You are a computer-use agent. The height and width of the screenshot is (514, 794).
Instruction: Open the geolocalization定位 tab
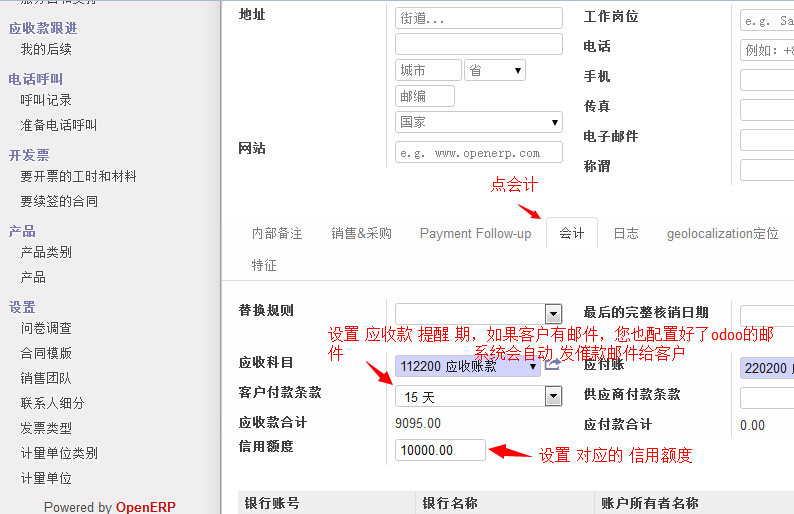(722, 233)
